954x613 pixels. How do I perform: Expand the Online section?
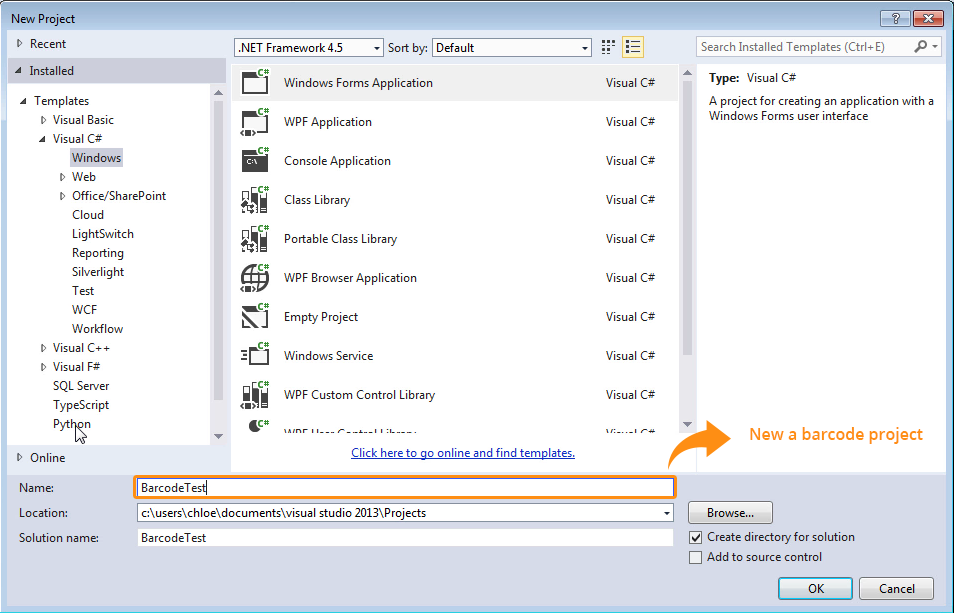(x=19, y=457)
